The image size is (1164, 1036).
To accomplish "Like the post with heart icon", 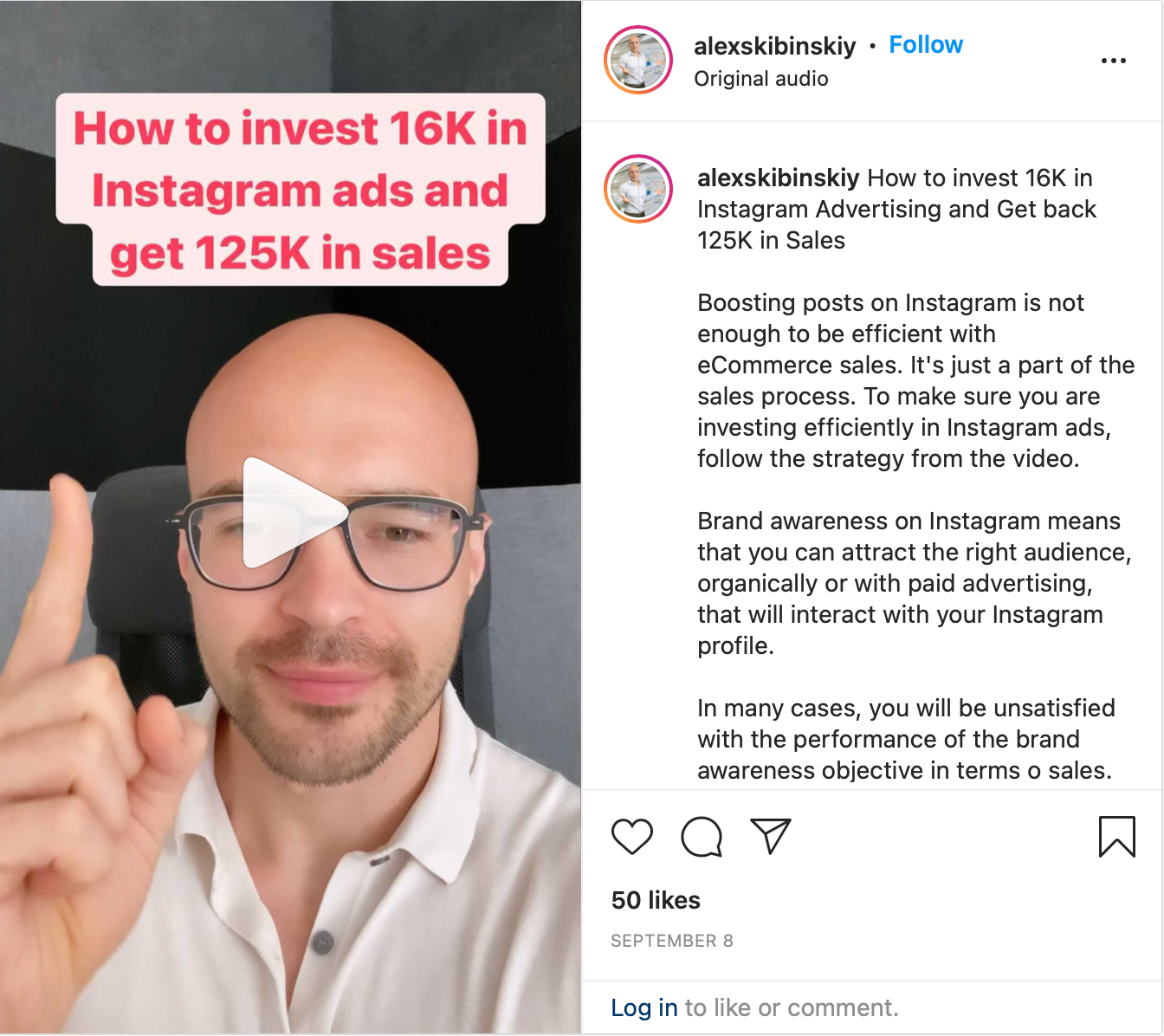I will pos(632,837).
